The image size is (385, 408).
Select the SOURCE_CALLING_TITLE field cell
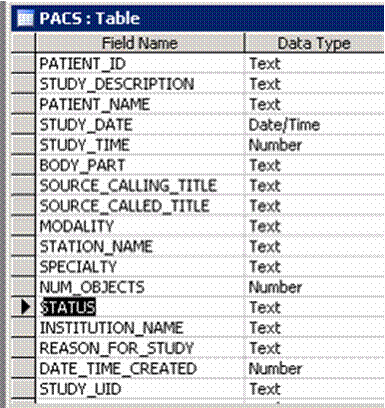point(140,185)
